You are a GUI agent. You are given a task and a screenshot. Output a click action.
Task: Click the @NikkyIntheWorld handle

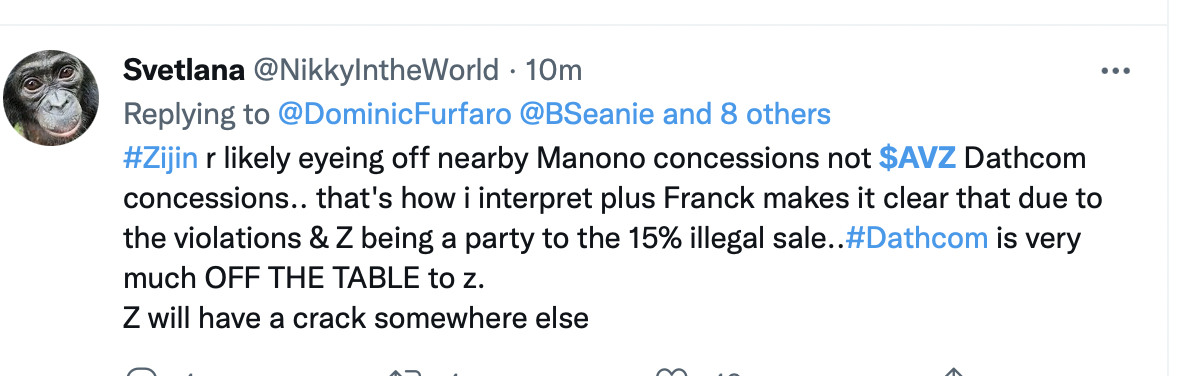(375, 70)
